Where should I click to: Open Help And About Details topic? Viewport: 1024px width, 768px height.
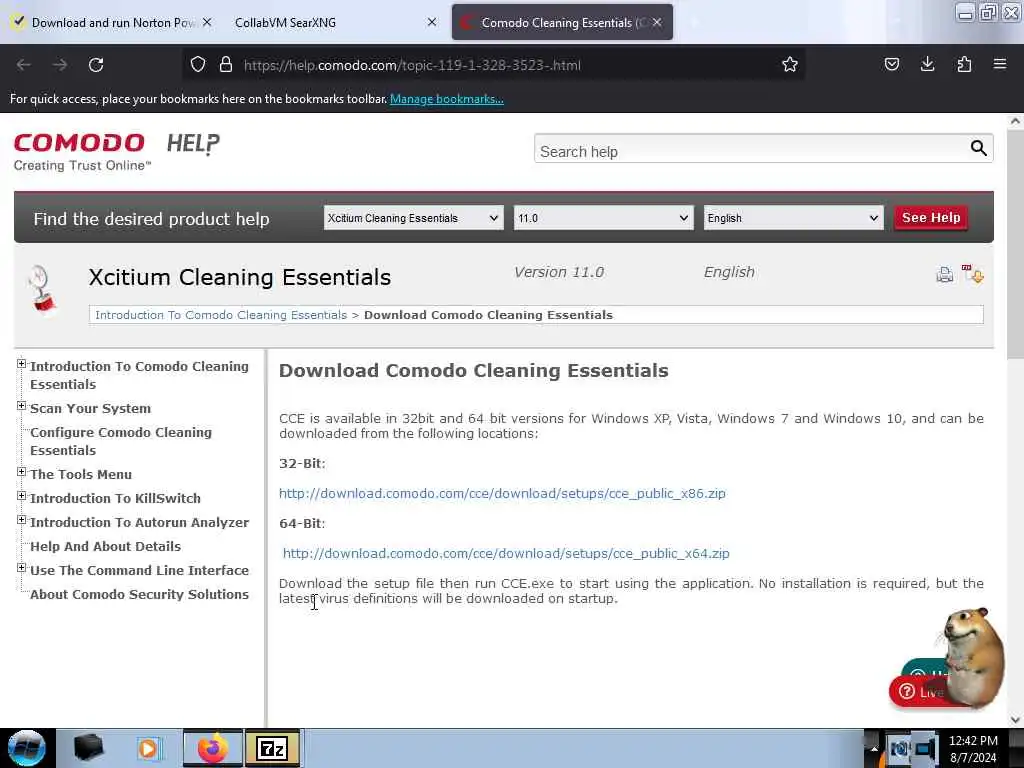[106, 547]
